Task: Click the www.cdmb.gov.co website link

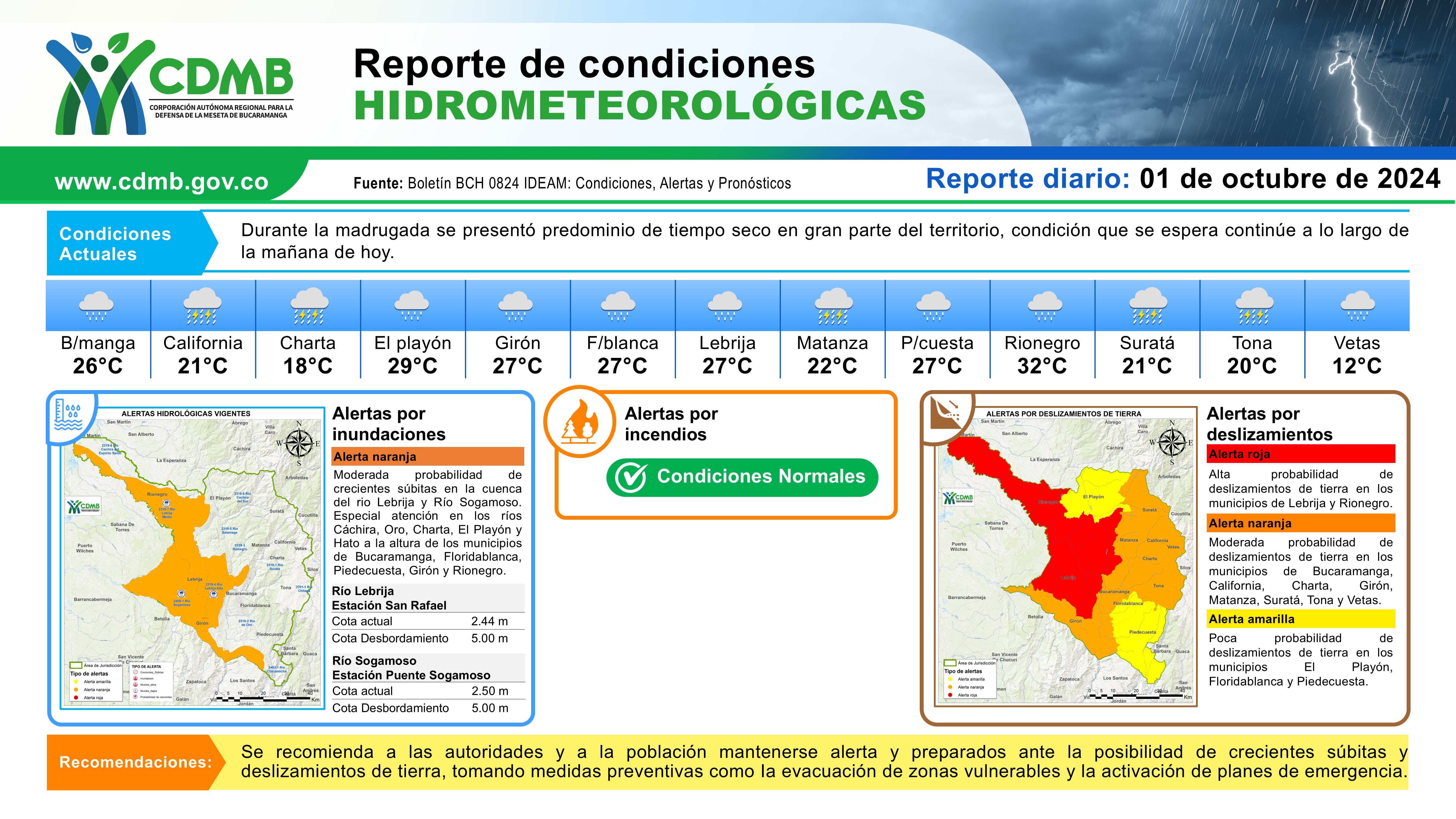Action: [x=162, y=181]
